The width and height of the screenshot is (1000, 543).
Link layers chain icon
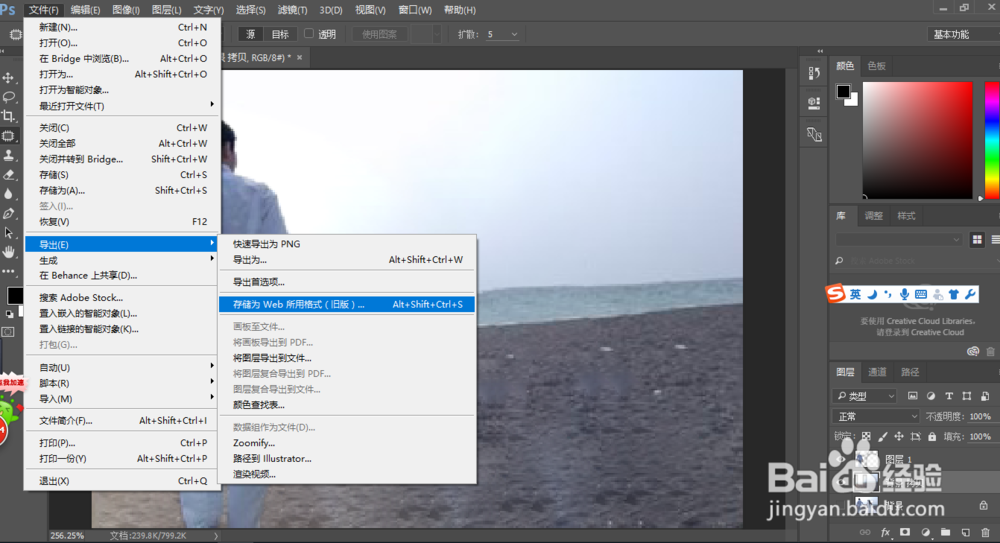[865, 532]
